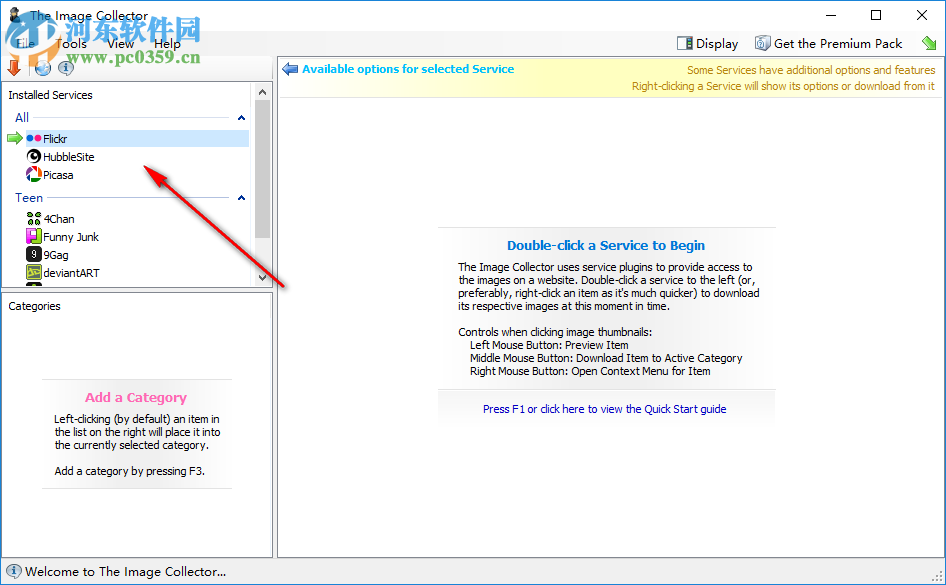946x585 pixels.
Task: Click the Installed Services heading
Action: pyautogui.click(x=51, y=95)
